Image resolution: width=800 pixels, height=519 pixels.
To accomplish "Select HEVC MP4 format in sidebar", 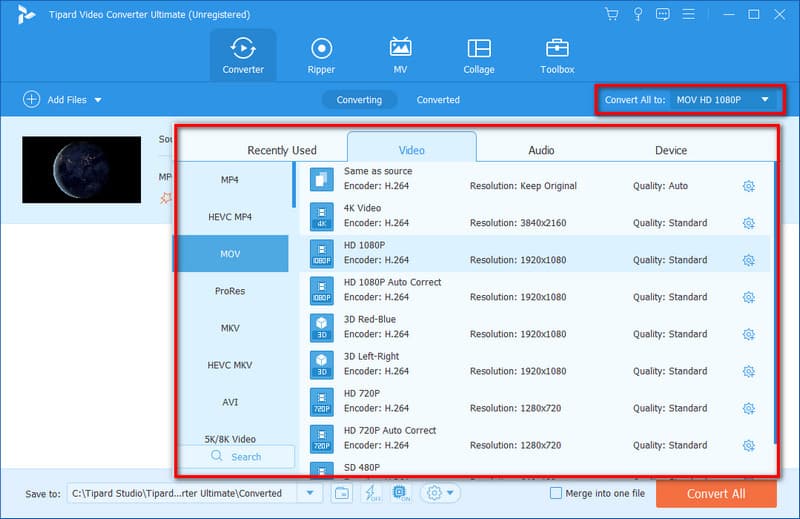I will [230, 217].
